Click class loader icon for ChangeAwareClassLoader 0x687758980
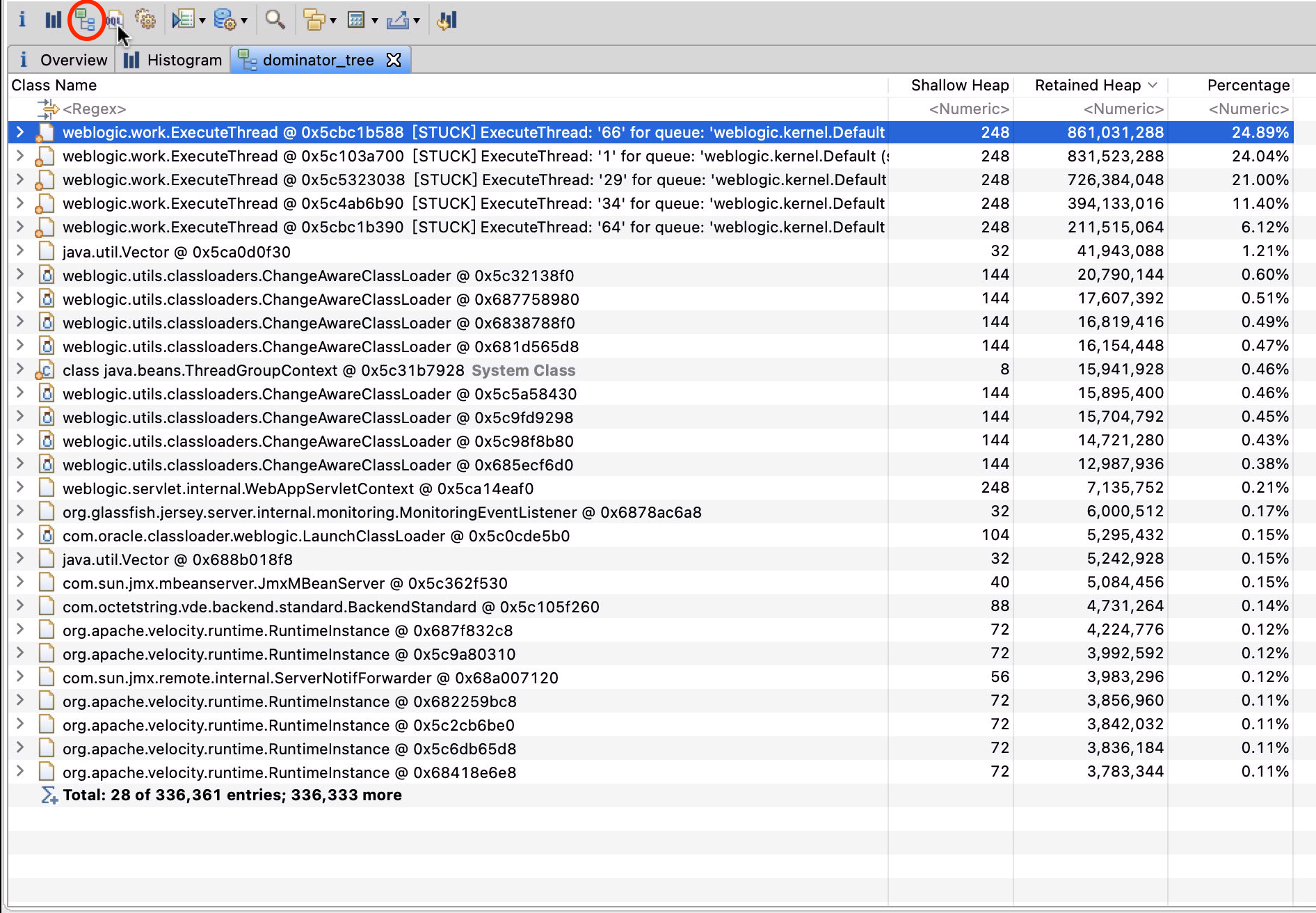Image resolution: width=1316 pixels, height=913 pixels. (47, 299)
